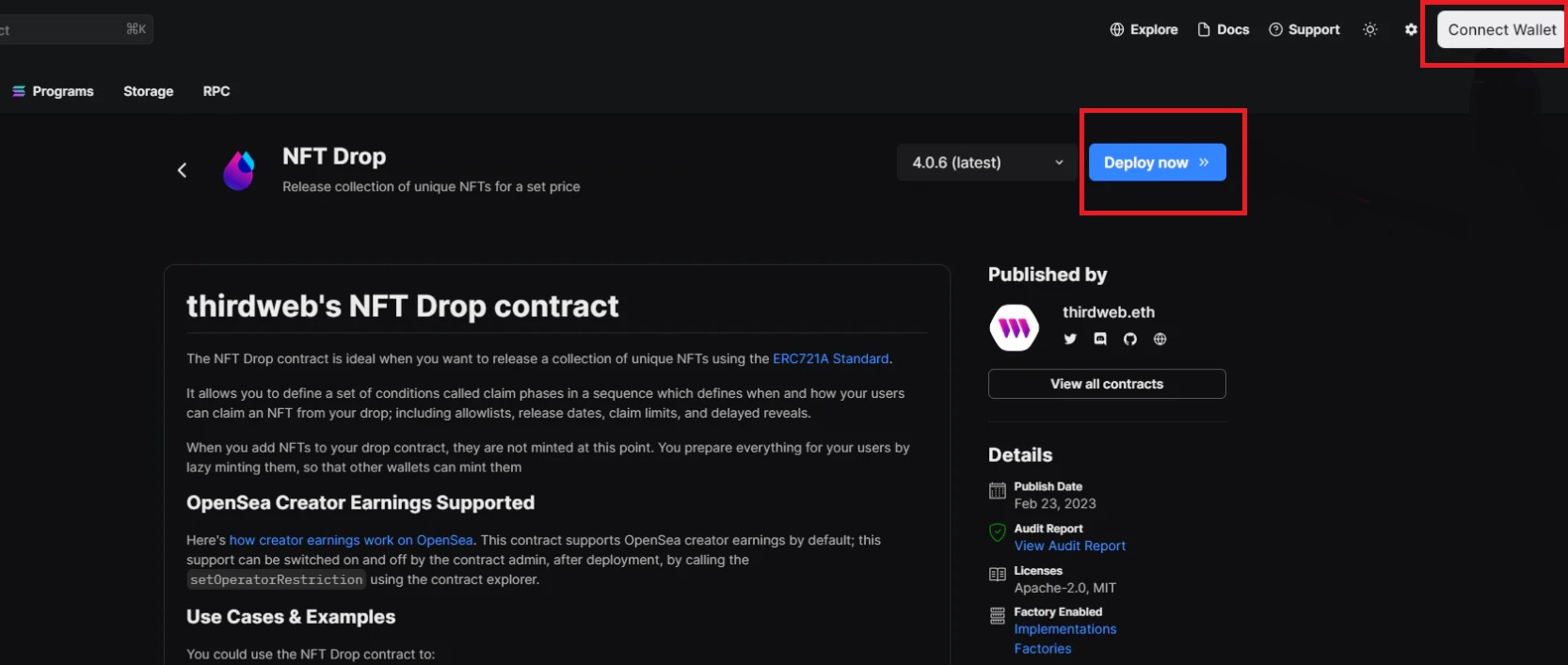This screenshot has height=665, width=1568.
Task: Click the Audit Report shield icon
Action: 998,532
